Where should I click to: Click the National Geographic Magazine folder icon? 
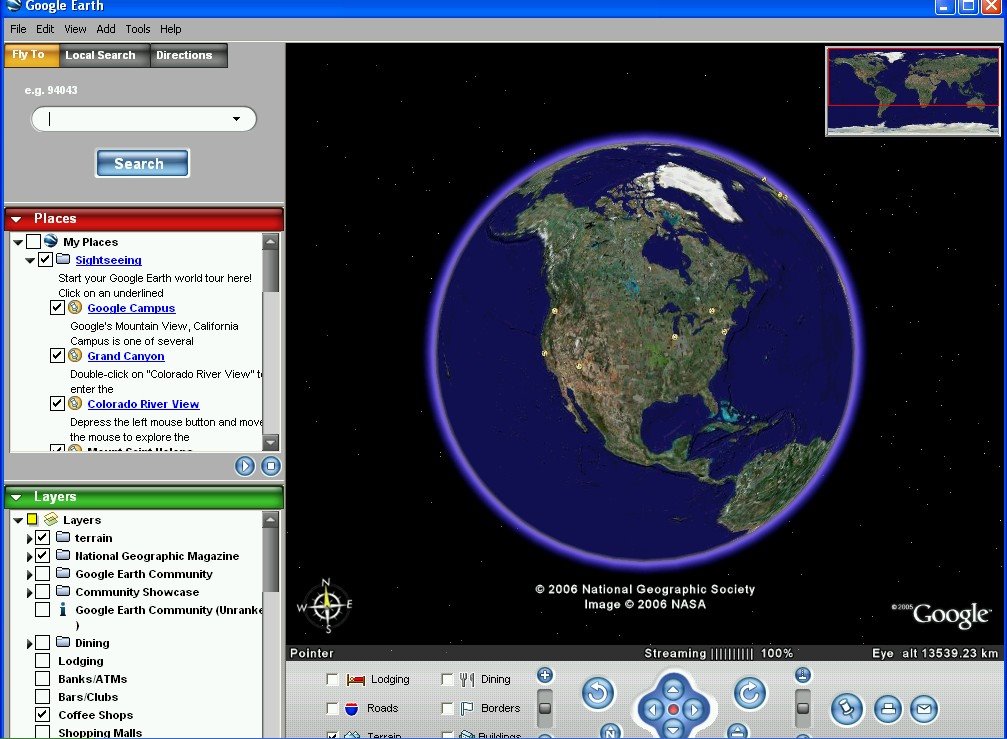point(63,555)
